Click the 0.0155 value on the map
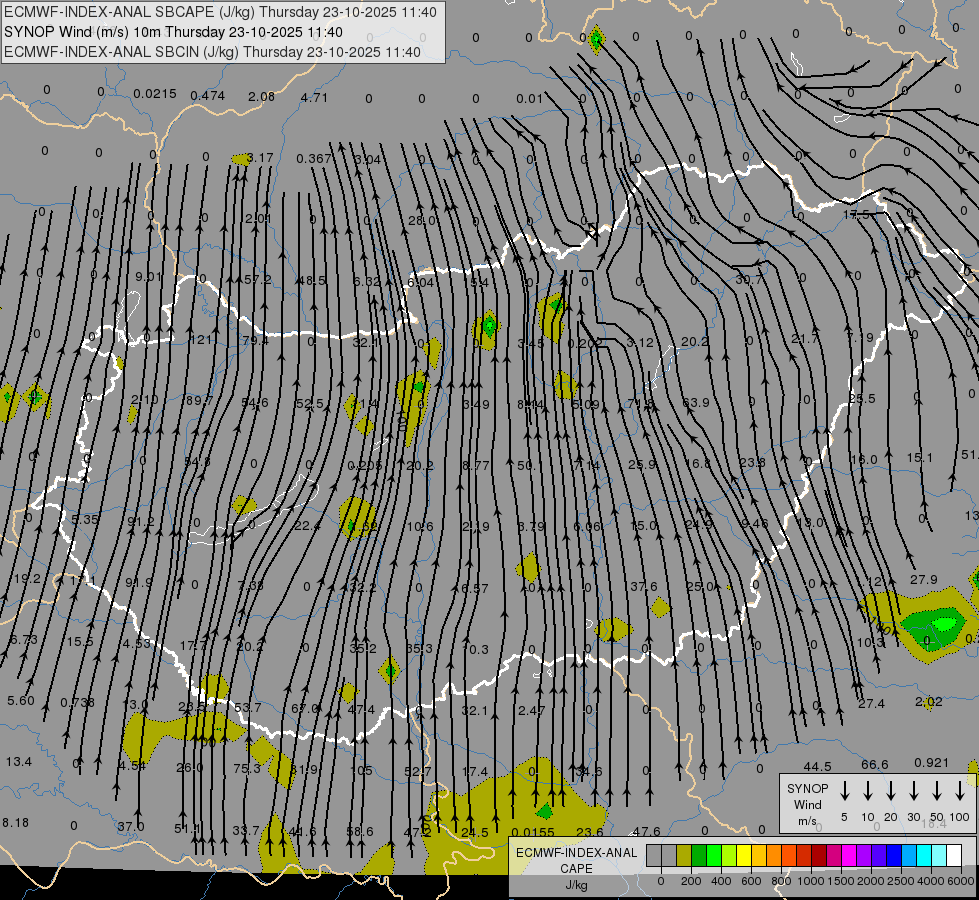The width and height of the screenshot is (979, 900). click(533, 832)
